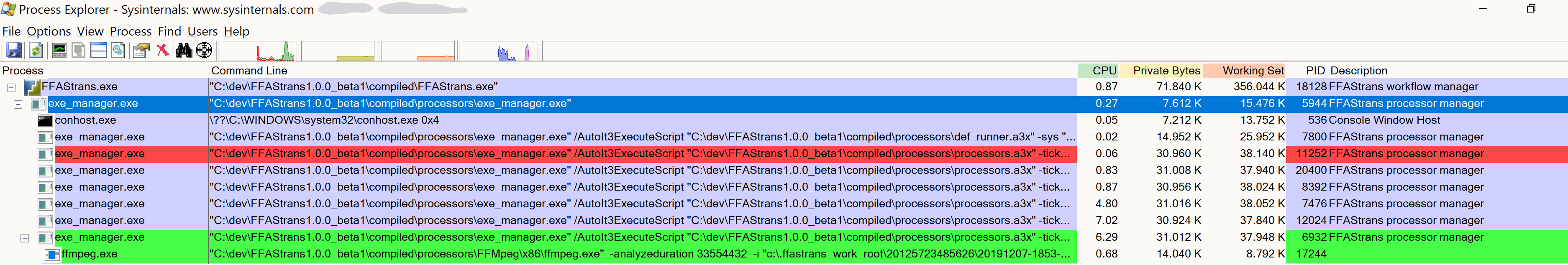Select exe_manager.exe row with PID 20400
The height and width of the screenshot is (265, 1568).
(x=784, y=171)
